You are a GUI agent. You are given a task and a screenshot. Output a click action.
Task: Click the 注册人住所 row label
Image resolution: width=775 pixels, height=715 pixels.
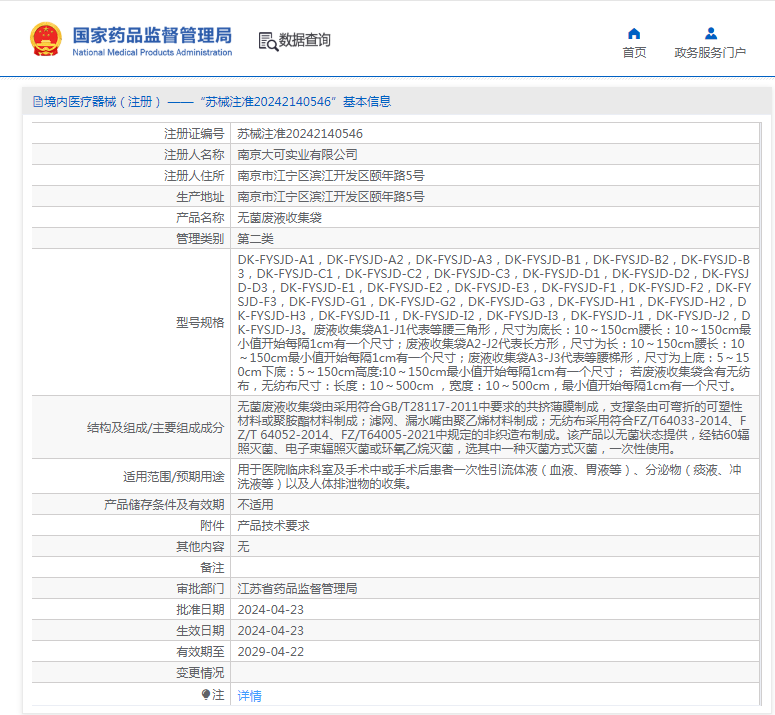pyautogui.click(x=194, y=176)
